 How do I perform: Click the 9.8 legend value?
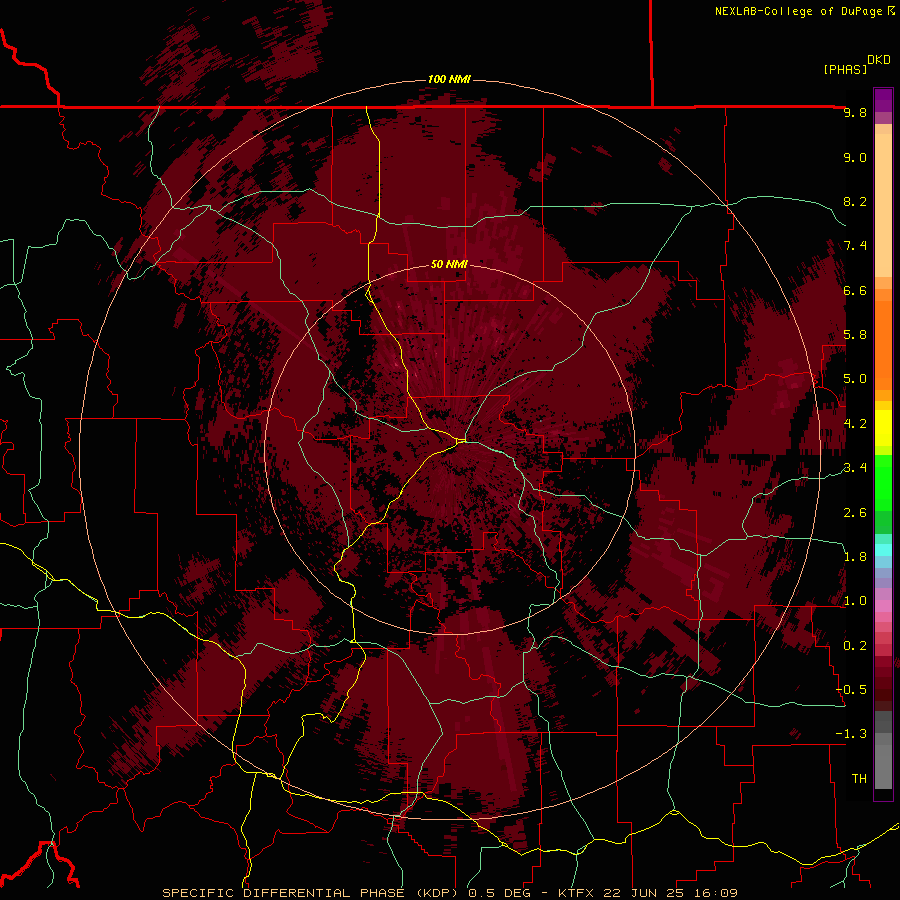click(855, 112)
